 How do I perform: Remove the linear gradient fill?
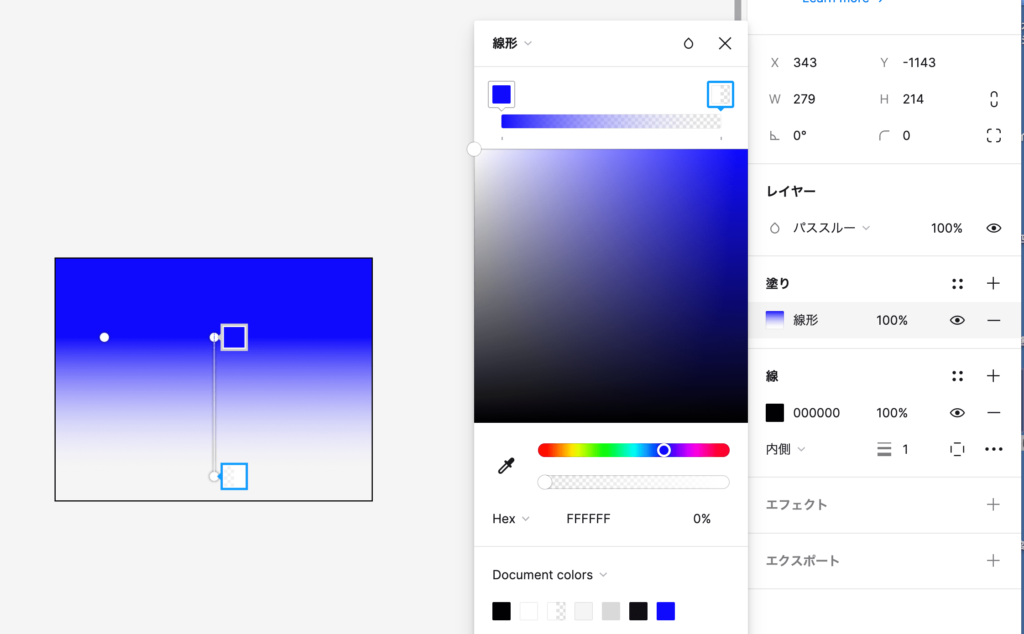(993, 320)
